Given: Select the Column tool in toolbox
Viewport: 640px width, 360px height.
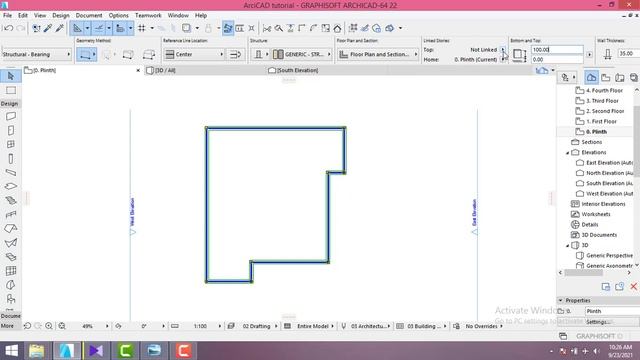Looking at the screenshot, I should (x=11, y=158).
